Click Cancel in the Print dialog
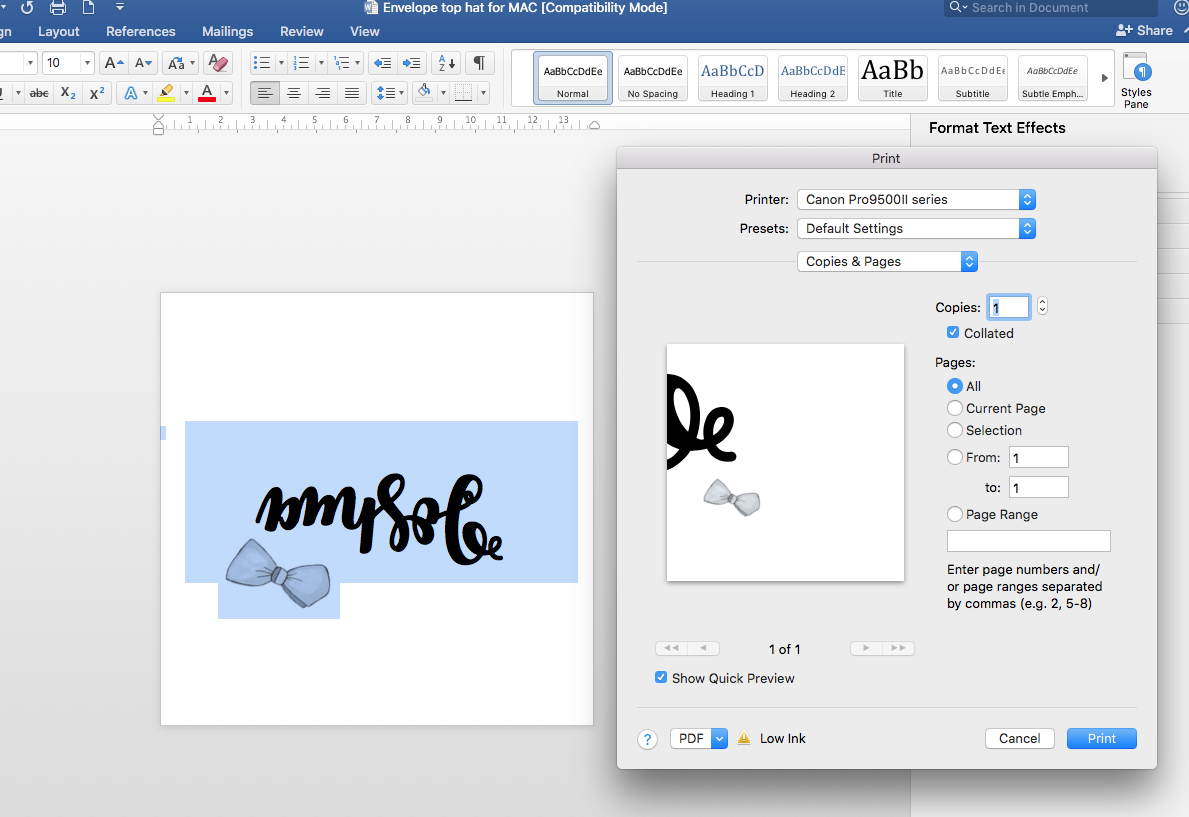1189x817 pixels. [x=1019, y=739]
